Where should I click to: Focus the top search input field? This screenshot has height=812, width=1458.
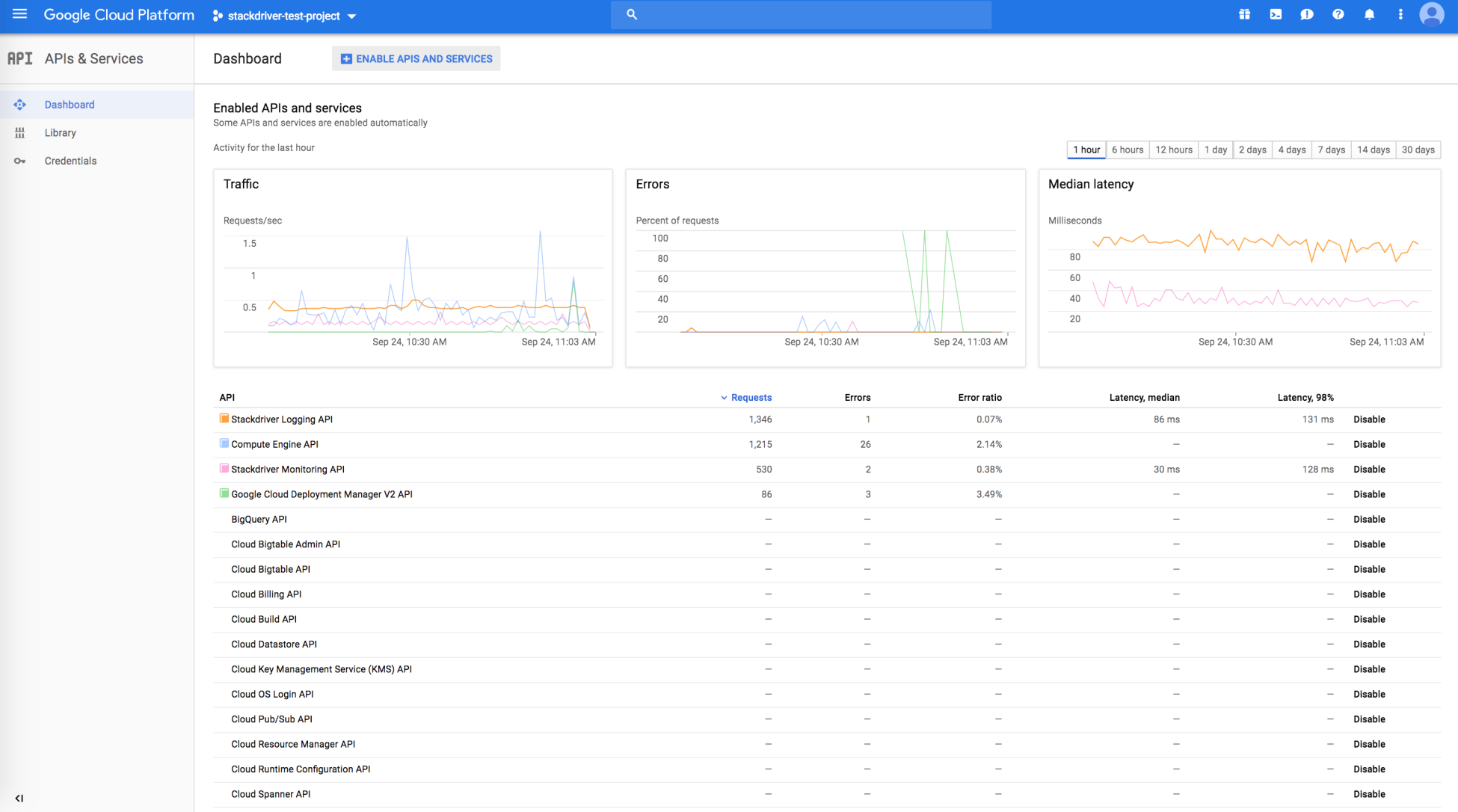pyautogui.click(x=801, y=14)
